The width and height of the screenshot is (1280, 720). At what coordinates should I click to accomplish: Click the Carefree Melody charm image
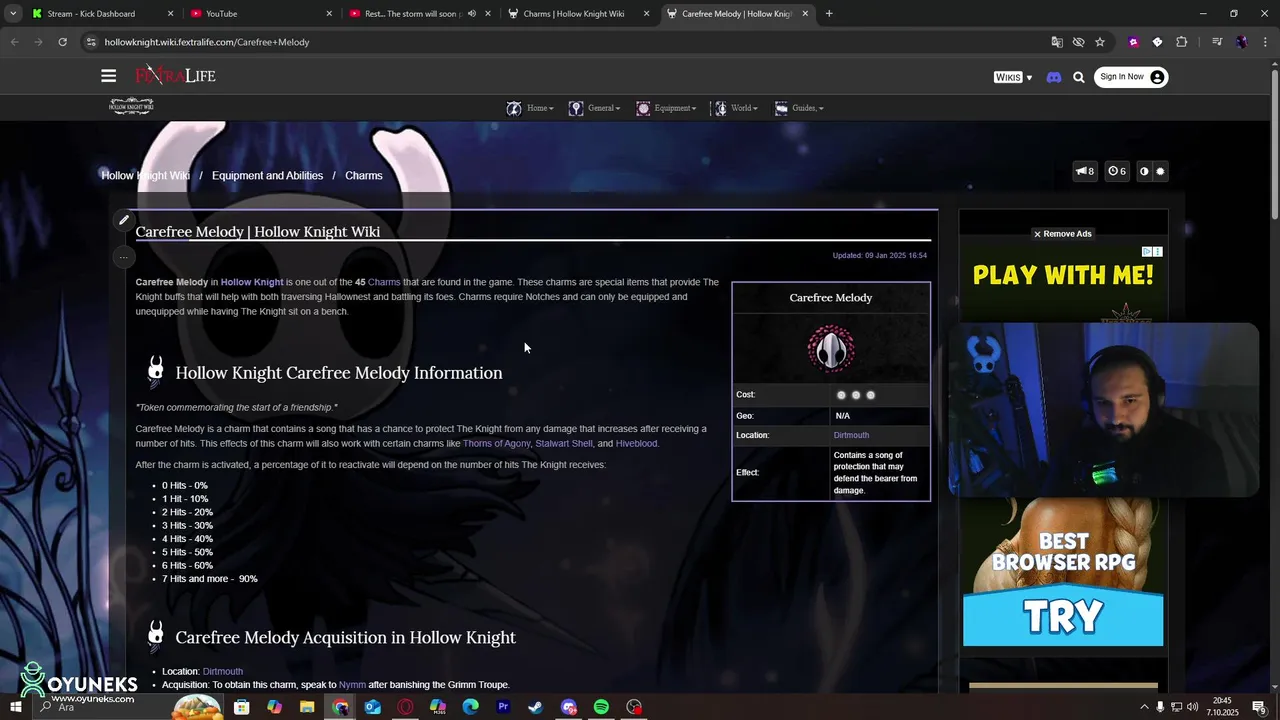coord(831,350)
